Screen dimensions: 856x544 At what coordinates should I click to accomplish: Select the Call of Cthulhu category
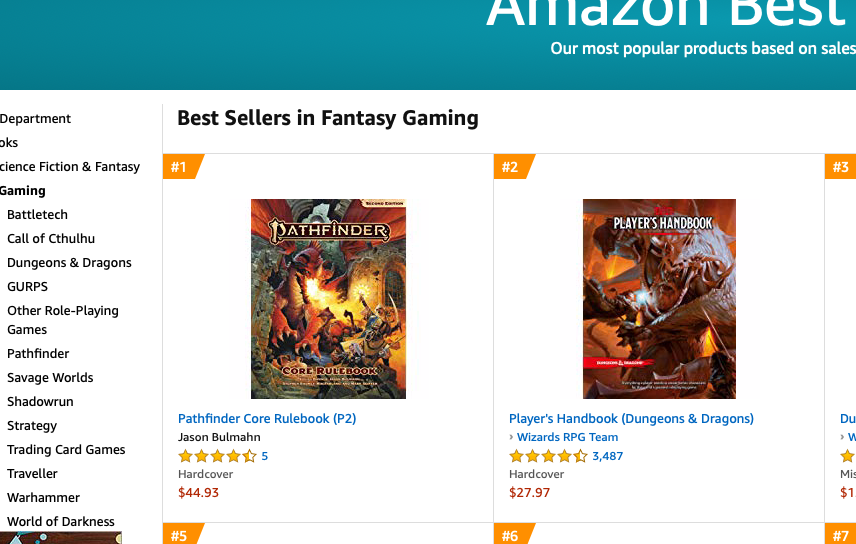pos(51,238)
